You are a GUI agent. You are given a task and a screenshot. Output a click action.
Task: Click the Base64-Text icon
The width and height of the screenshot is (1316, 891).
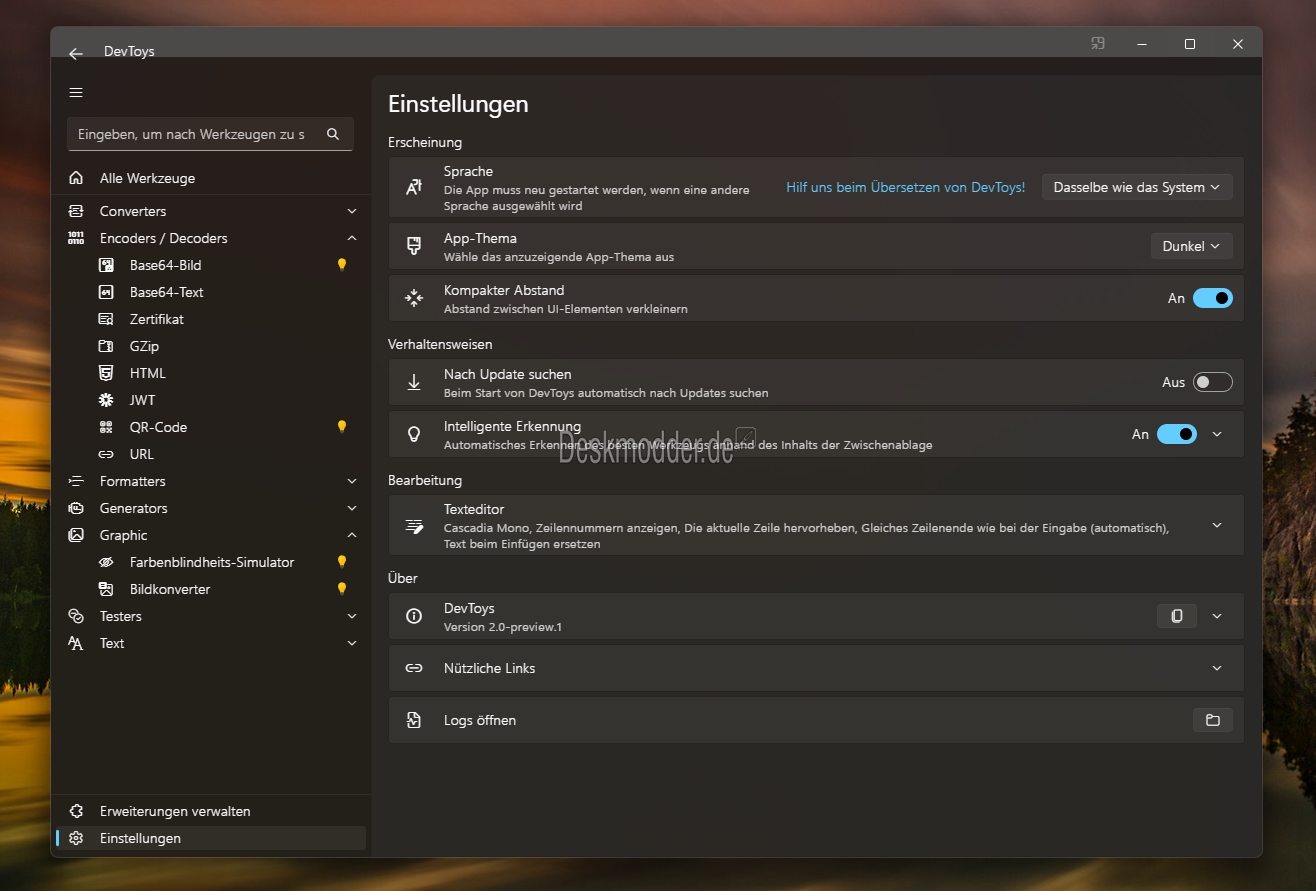106,292
